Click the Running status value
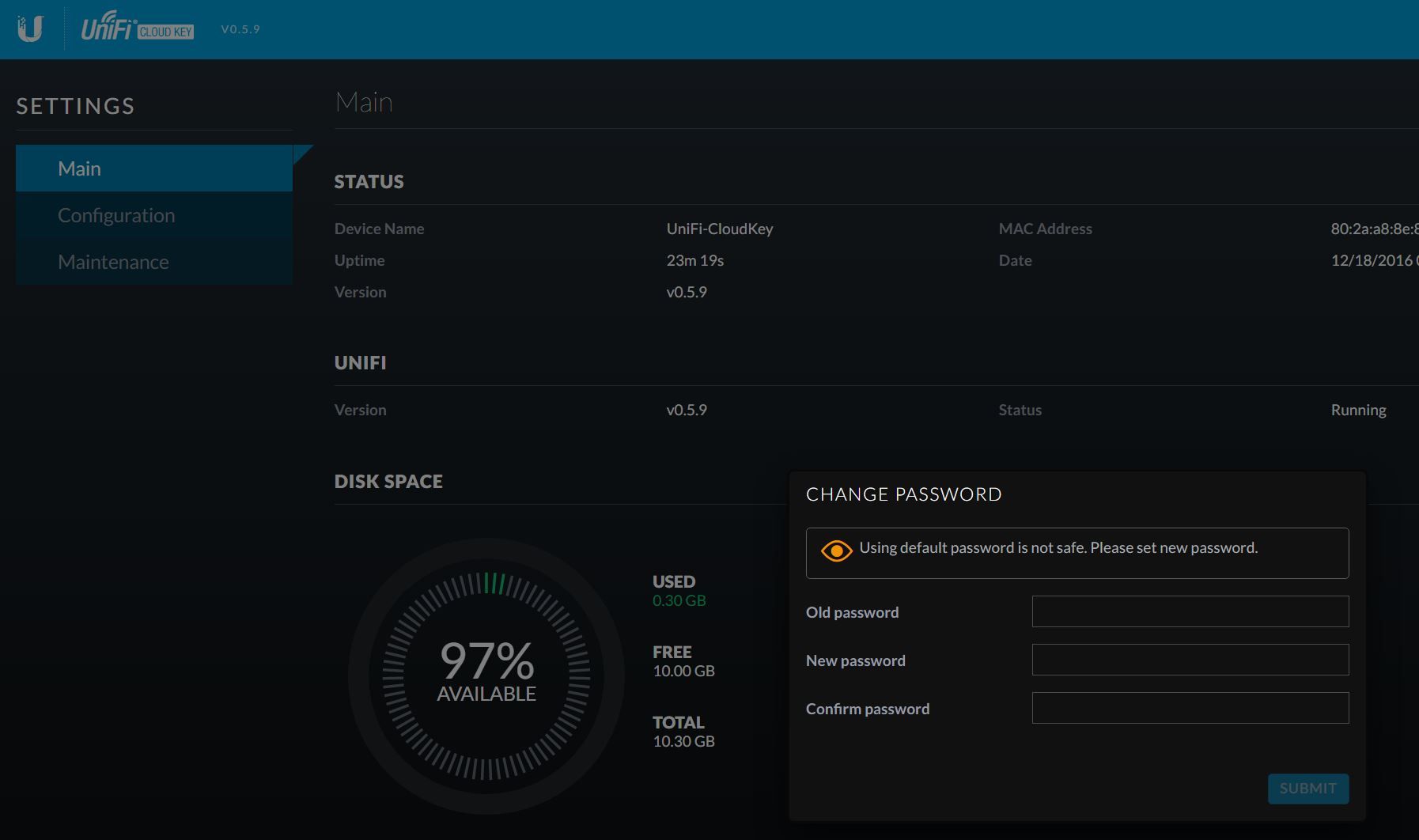 click(1358, 410)
